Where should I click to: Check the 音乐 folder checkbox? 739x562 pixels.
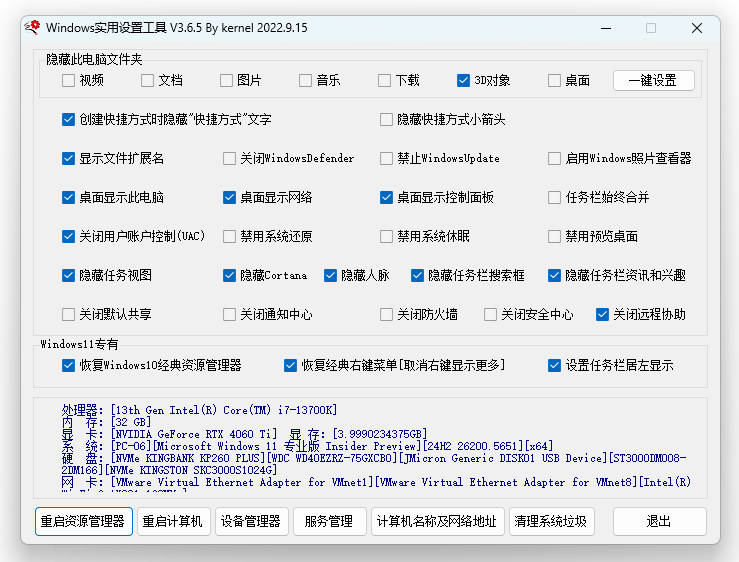tap(305, 81)
